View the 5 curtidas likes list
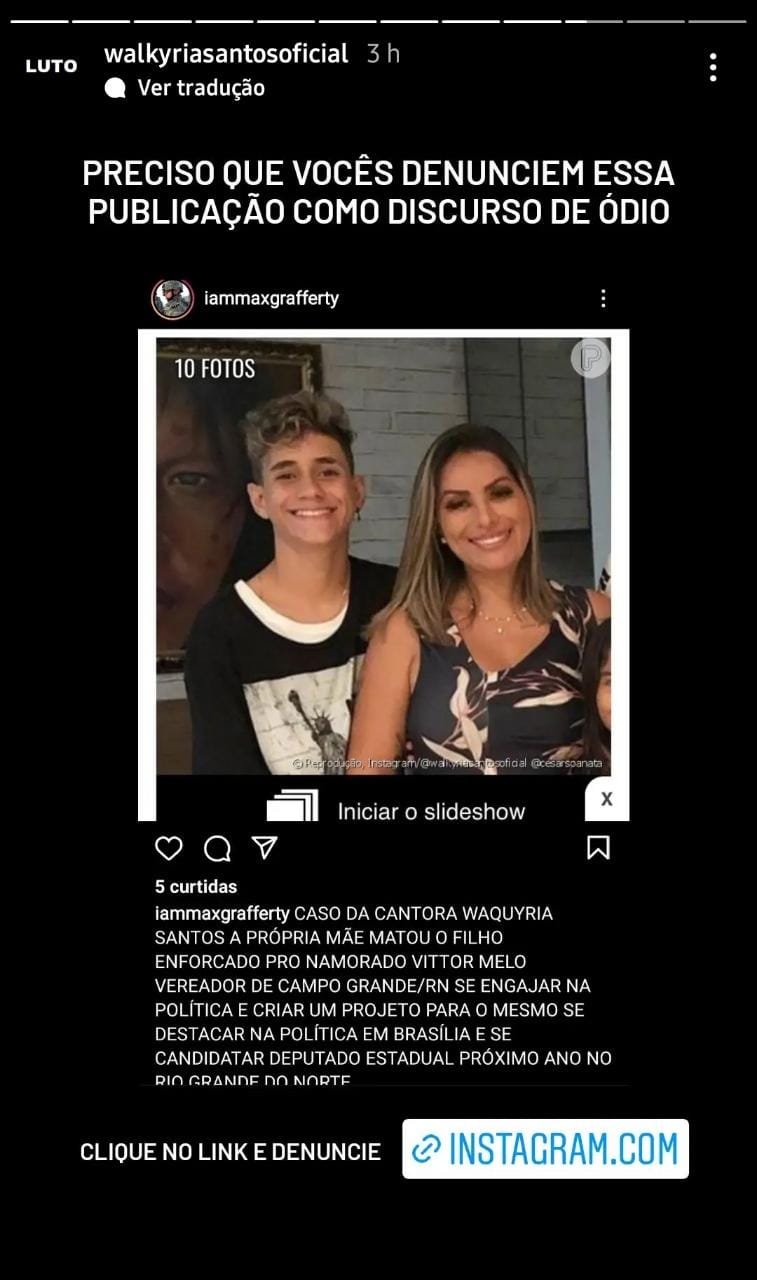Viewport: 757px width, 1280px height. click(196, 886)
